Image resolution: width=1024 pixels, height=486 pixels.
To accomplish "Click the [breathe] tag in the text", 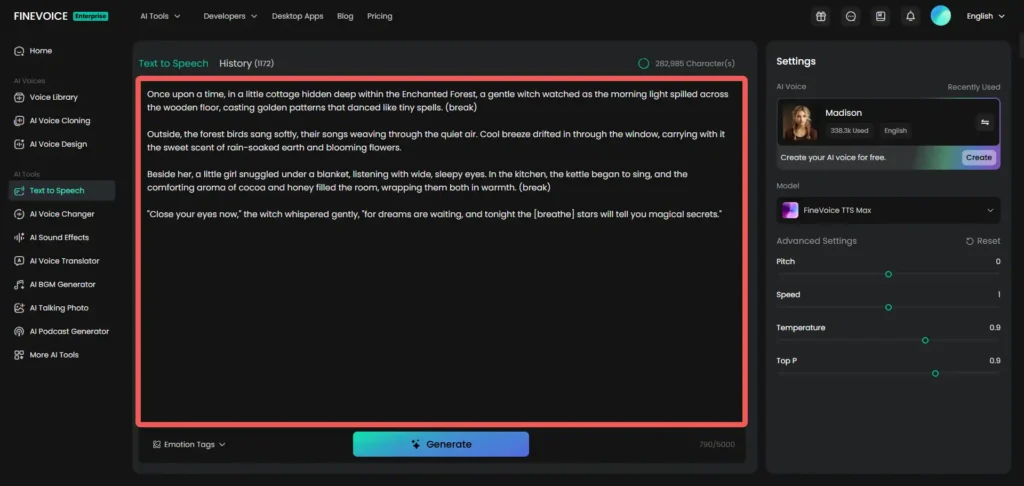I will tap(554, 214).
